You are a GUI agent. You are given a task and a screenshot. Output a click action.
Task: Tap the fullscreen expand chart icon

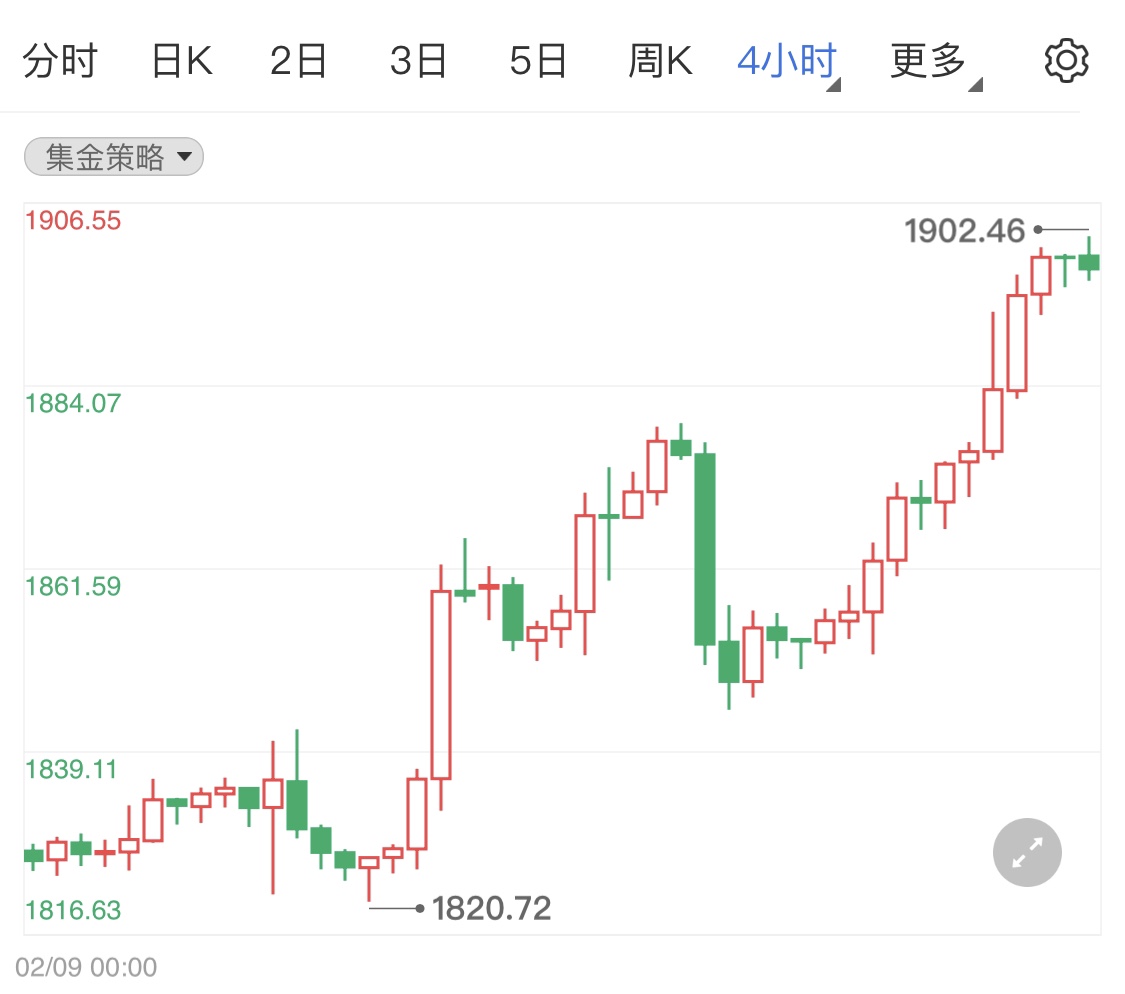pos(1026,852)
